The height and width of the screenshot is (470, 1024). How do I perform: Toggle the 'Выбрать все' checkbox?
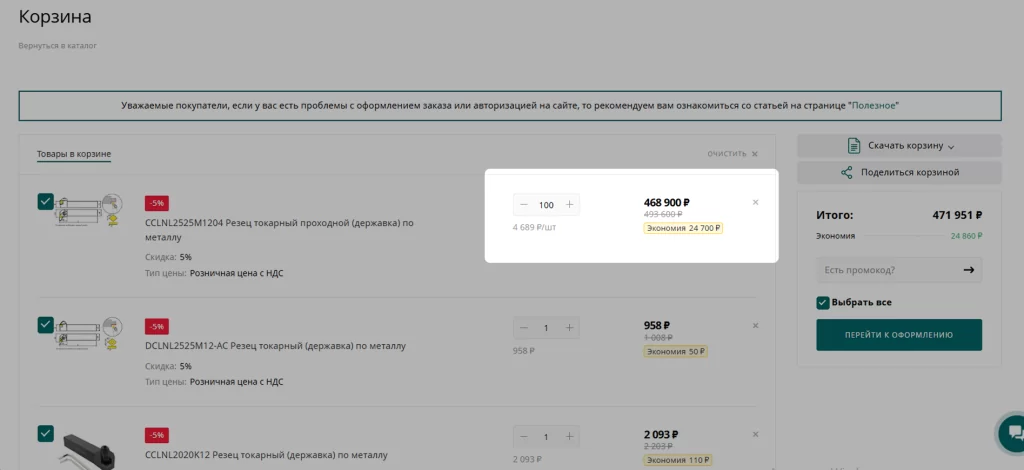point(823,303)
